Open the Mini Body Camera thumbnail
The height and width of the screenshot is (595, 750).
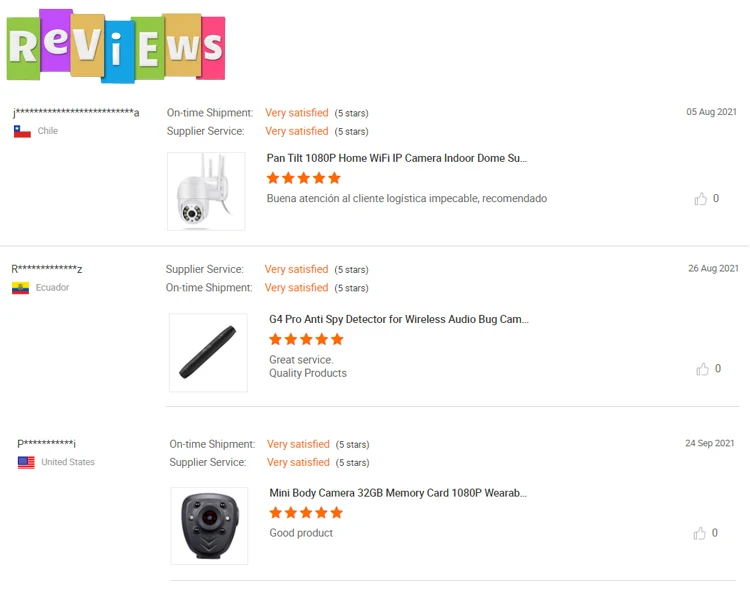coord(209,526)
